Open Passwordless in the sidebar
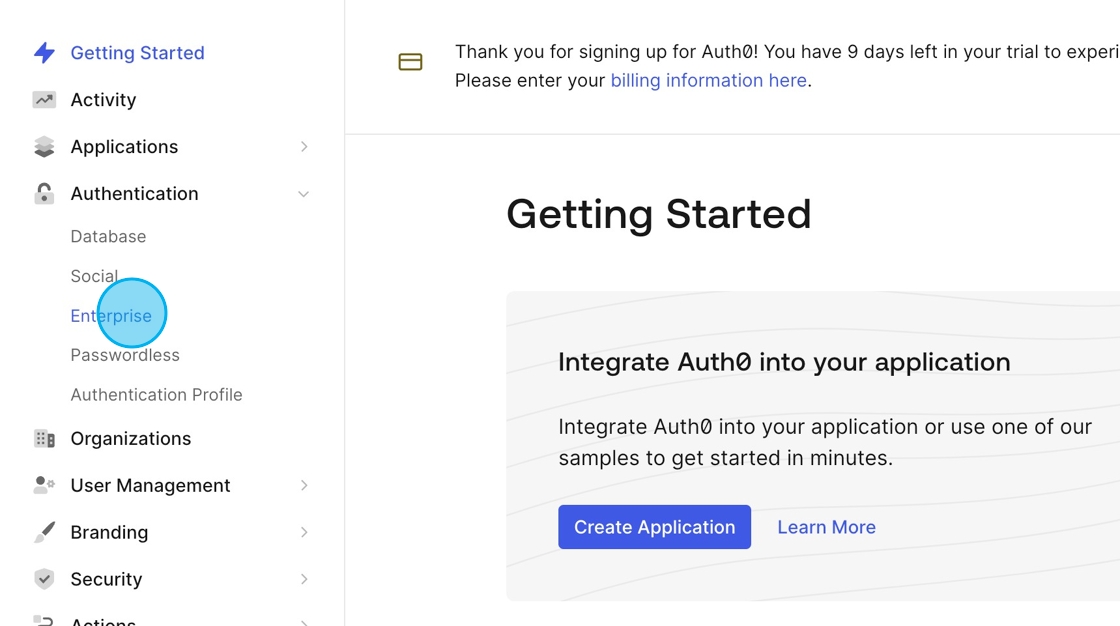Viewport: 1120px width, 626px height. (125, 355)
